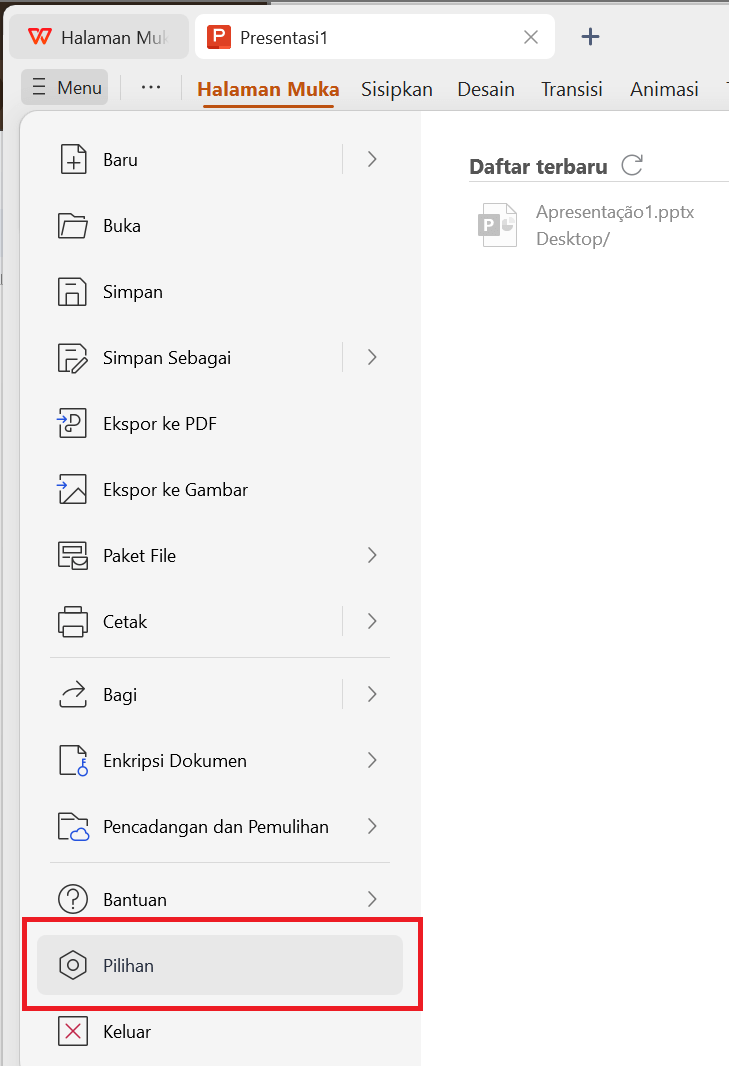Select the Pencadangan dan Pemulihan cloud icon
Viewport: 729px width, 1066px height.
click(74, 826)
